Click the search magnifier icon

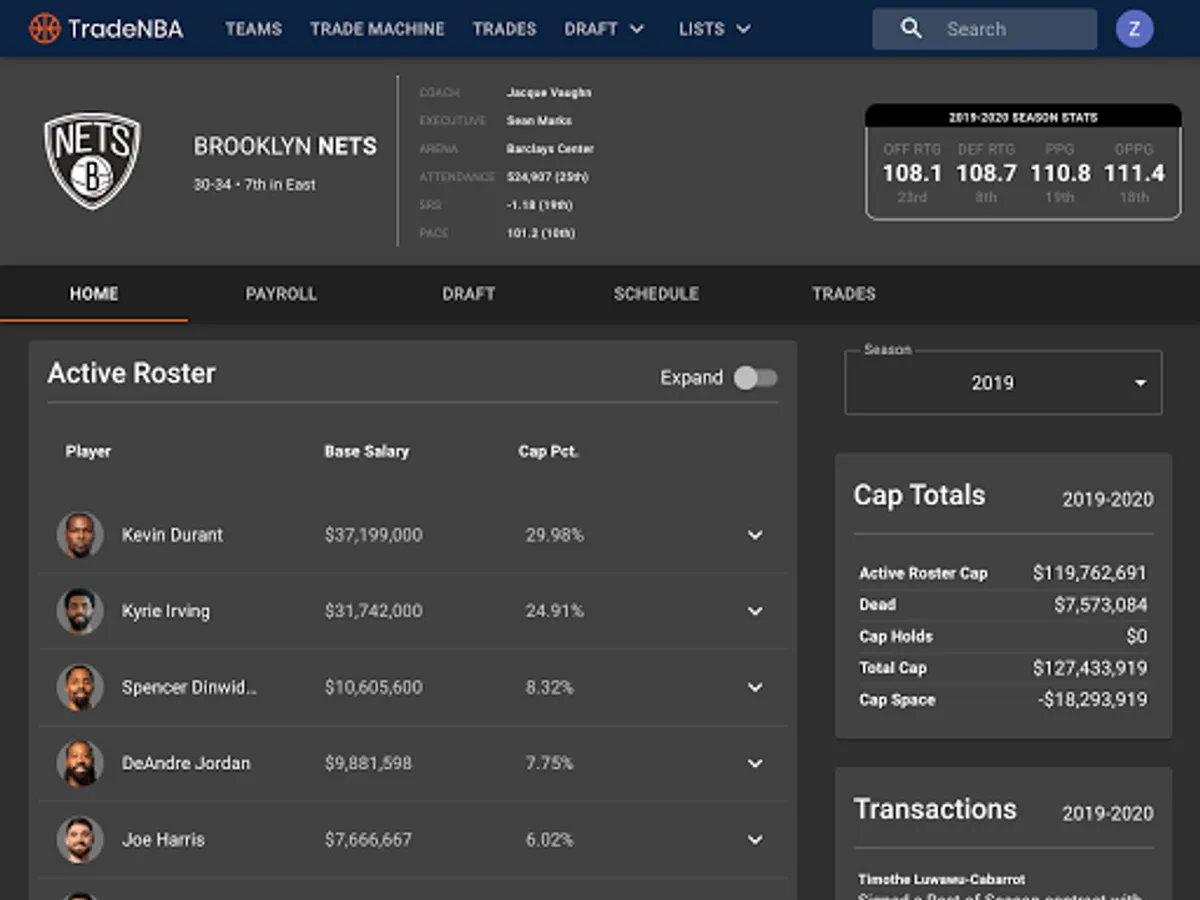pyautogui.click(x=911, y=29)
